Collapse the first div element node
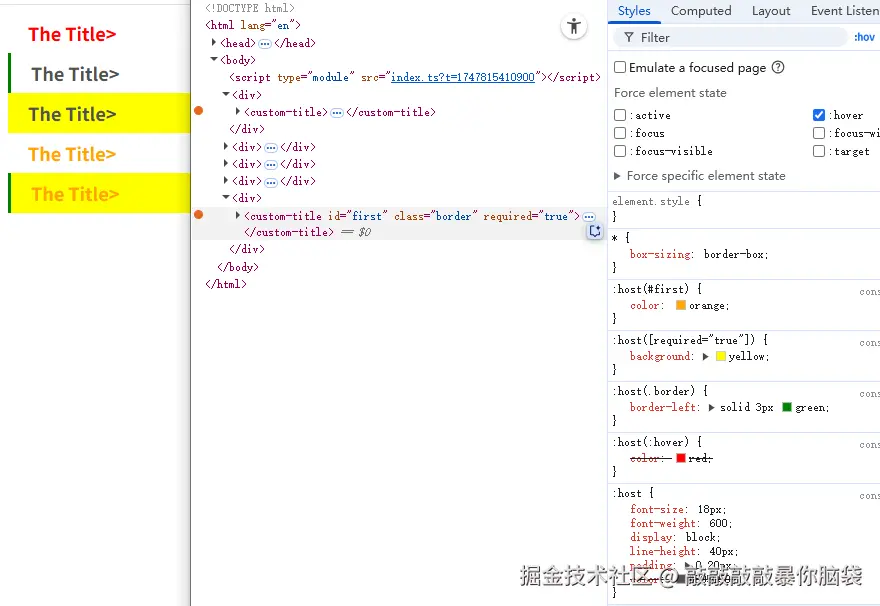The width and height of the screenshot is (880, 606). 226,94
